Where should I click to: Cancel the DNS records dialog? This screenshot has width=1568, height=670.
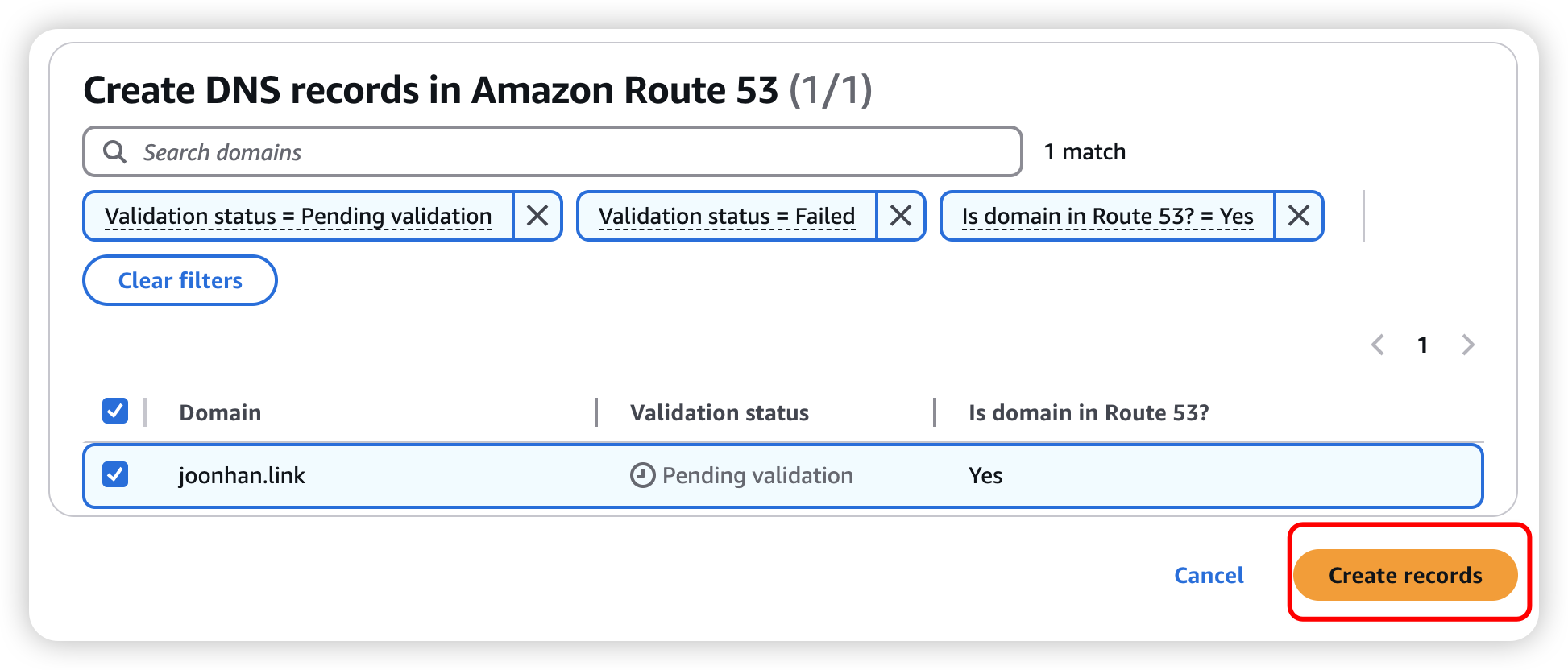[x=1208, y=575]
